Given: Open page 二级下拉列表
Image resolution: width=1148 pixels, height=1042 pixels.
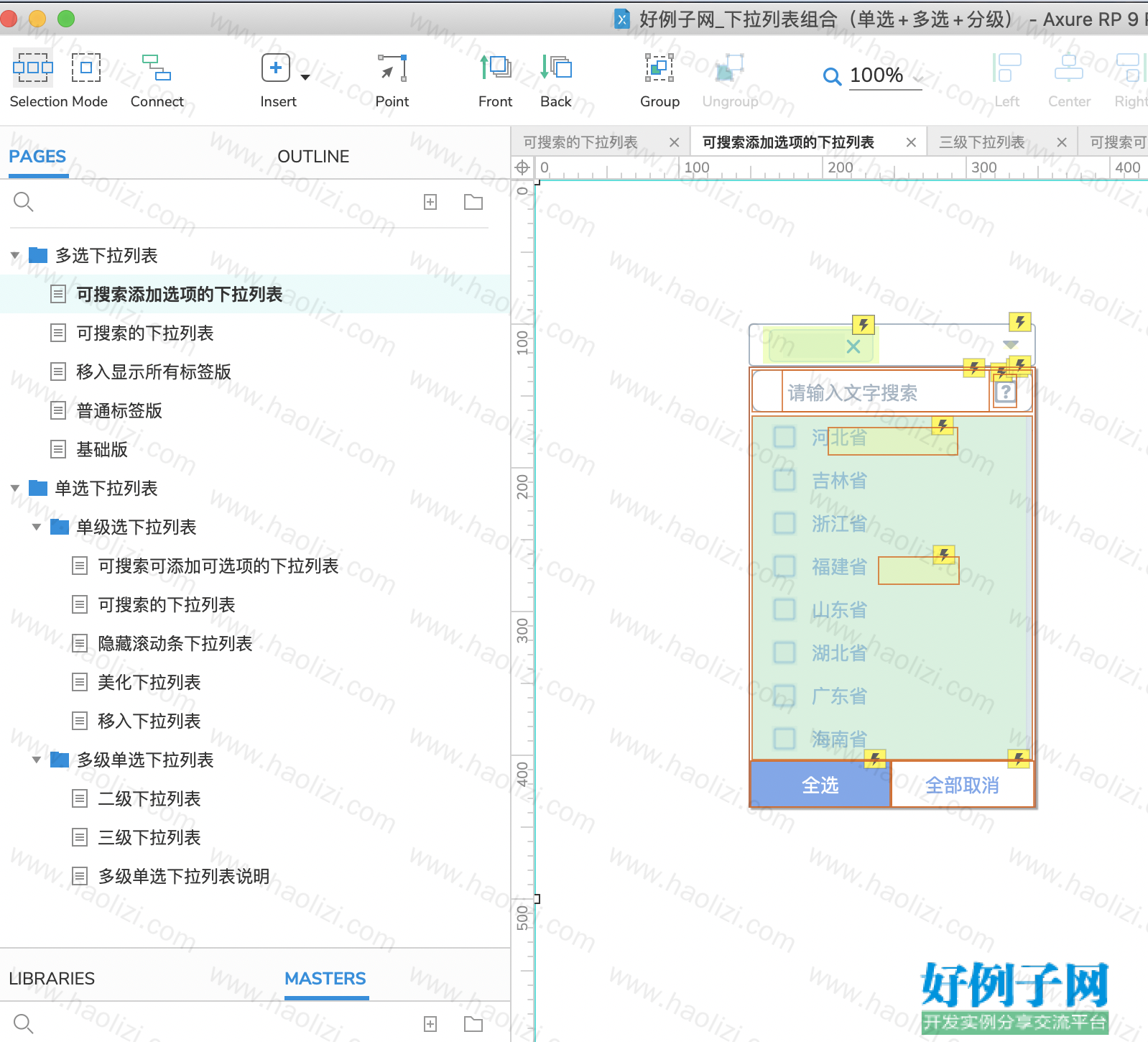Looking at the screenshot, I should [x=149, y=799].
